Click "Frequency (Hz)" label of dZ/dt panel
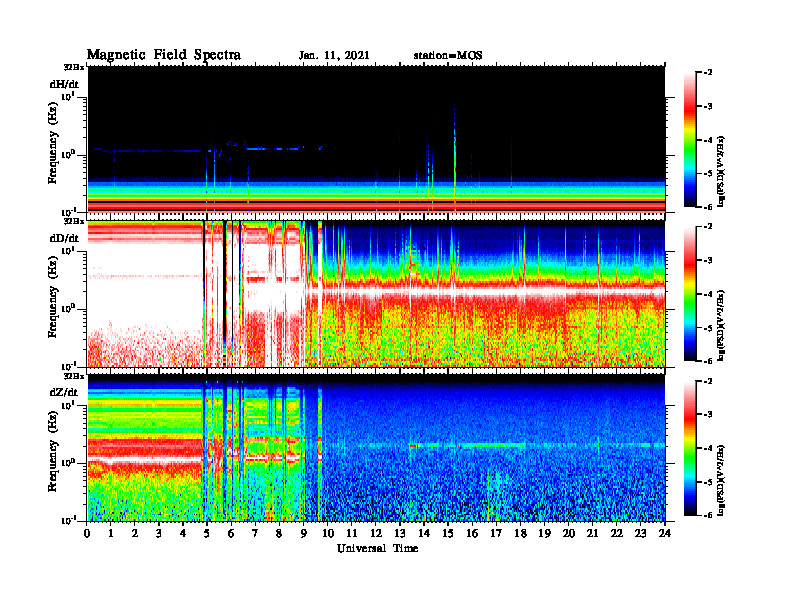This screenshot has height=612, width=792. coord(53,451)
